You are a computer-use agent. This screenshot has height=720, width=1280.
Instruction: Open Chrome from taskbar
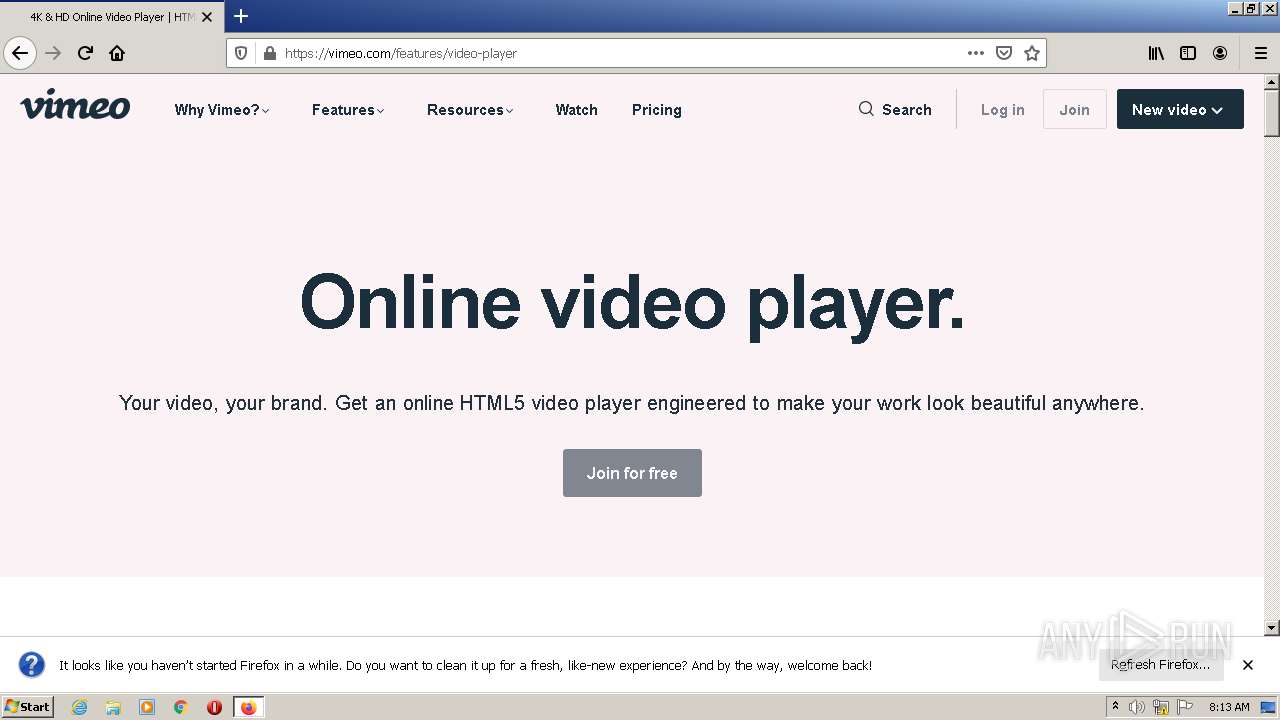181,707
